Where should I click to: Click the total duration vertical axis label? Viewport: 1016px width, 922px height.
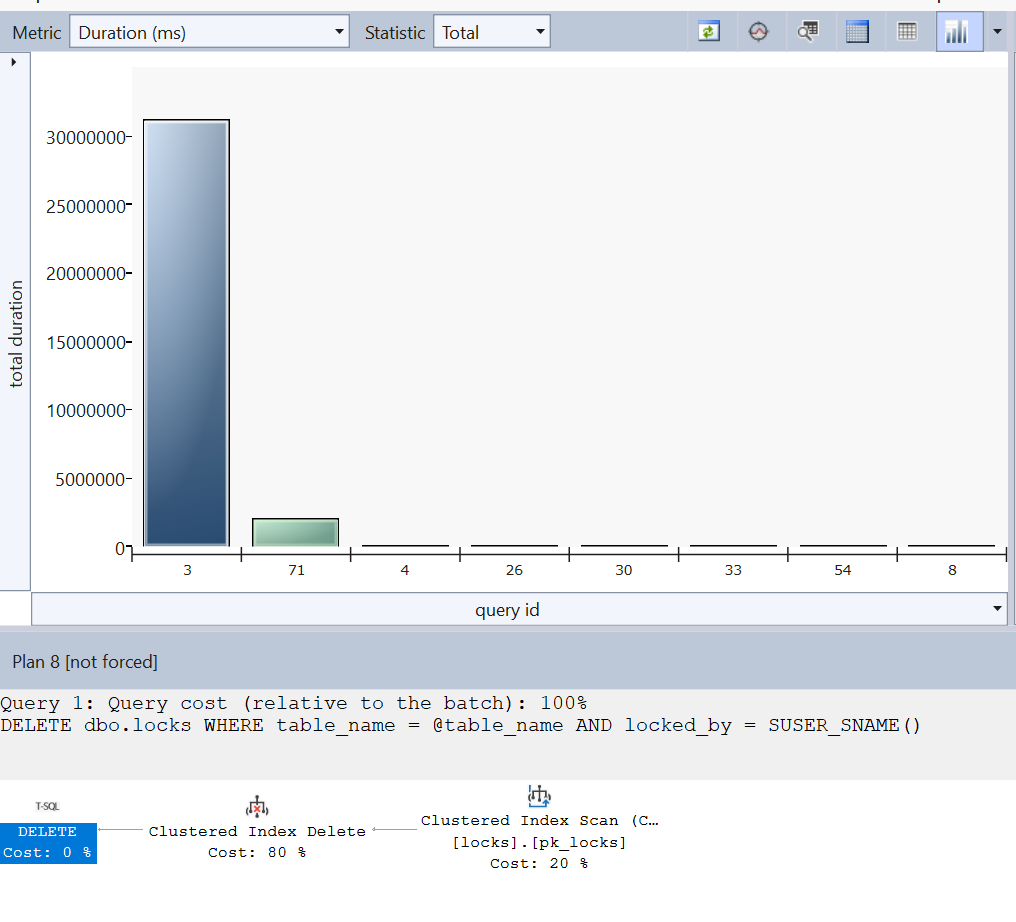(16, 335)
